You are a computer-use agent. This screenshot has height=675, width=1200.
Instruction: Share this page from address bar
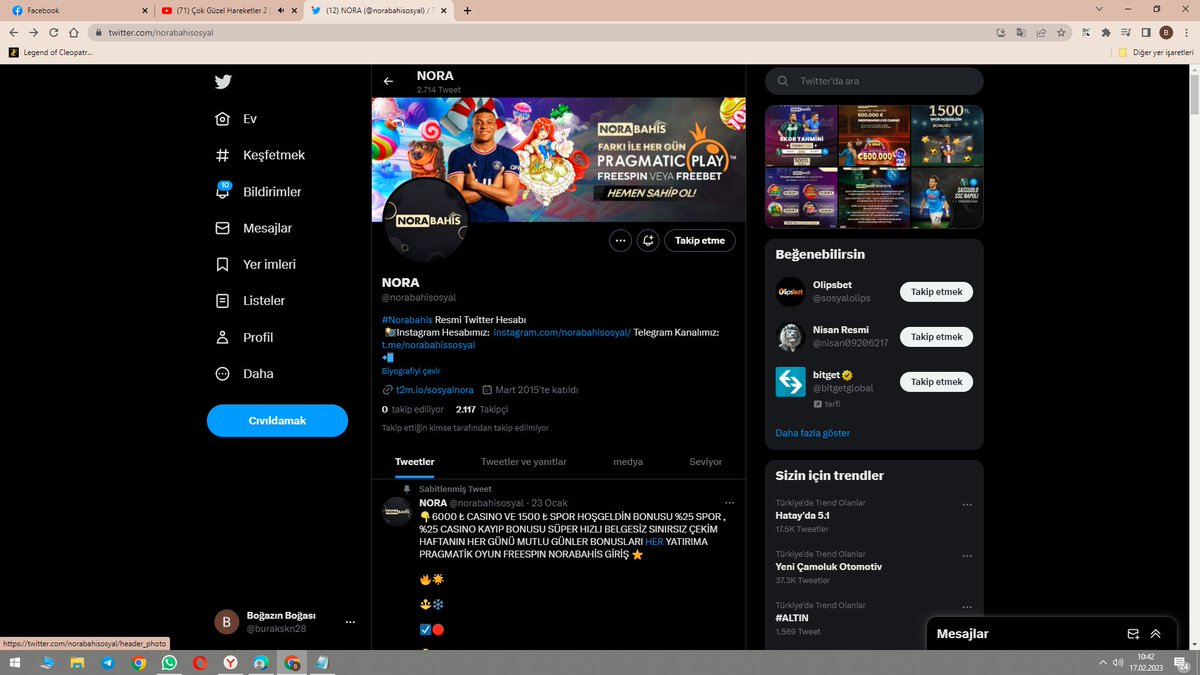1041,32
